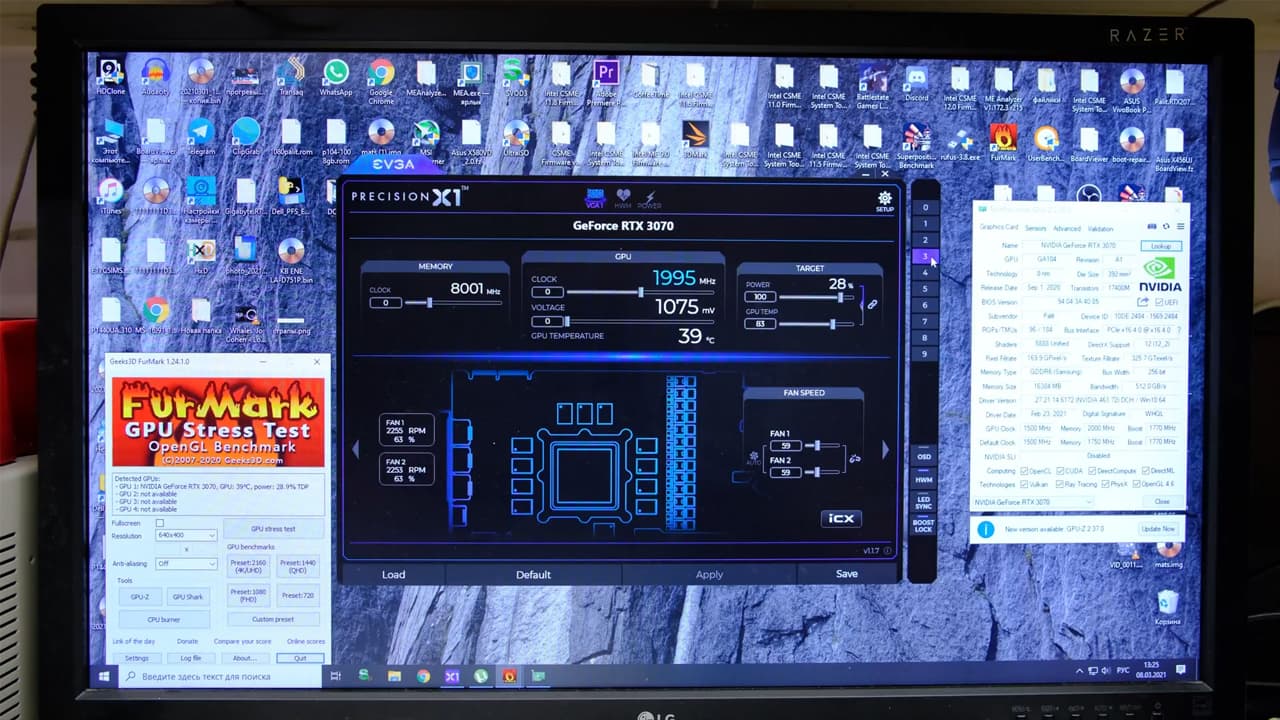Select the VGA1 icon in Precision X1

click(x=594, y=197)
